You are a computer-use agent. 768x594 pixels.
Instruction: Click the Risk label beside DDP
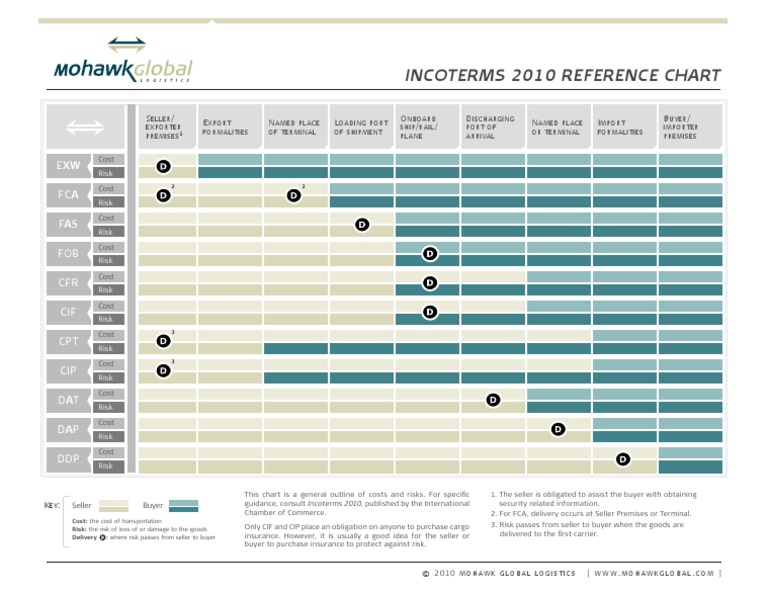pos(108,466)
